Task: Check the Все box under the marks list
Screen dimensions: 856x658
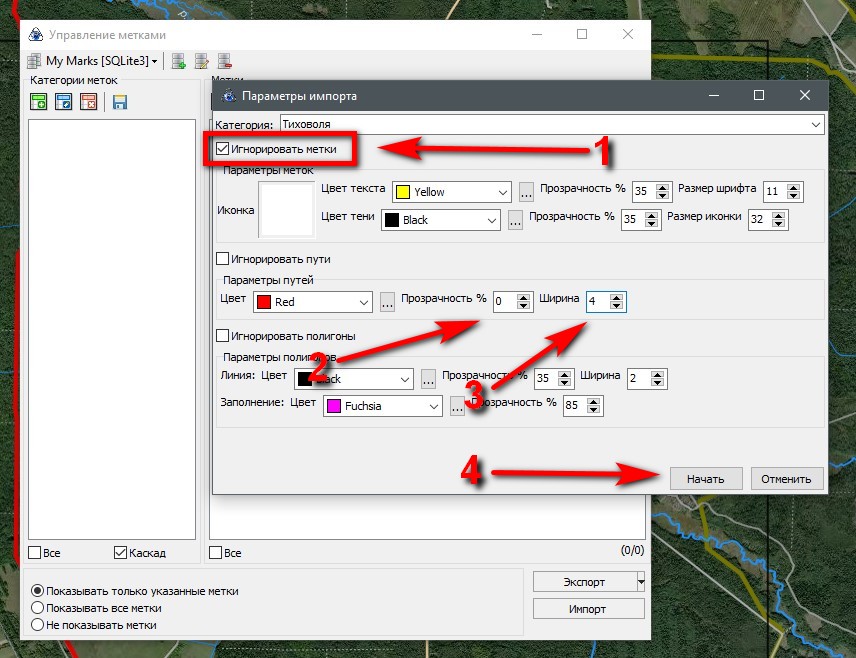Action: pos(216,553)
